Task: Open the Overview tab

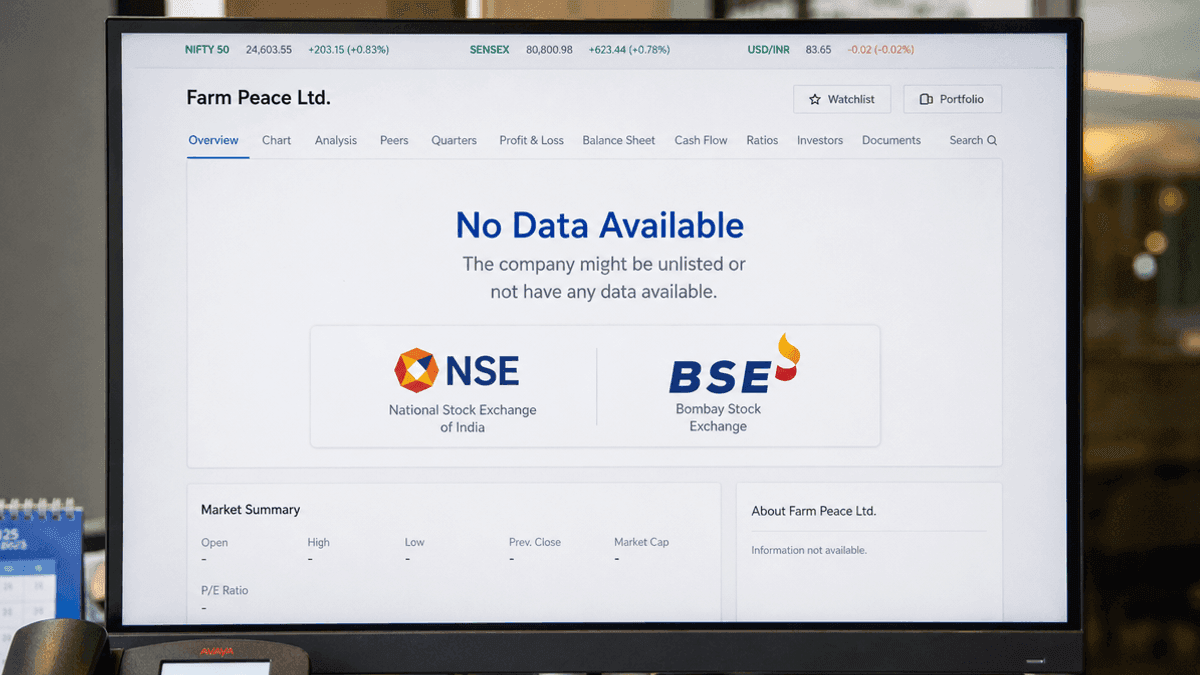Action: (214, 140)
